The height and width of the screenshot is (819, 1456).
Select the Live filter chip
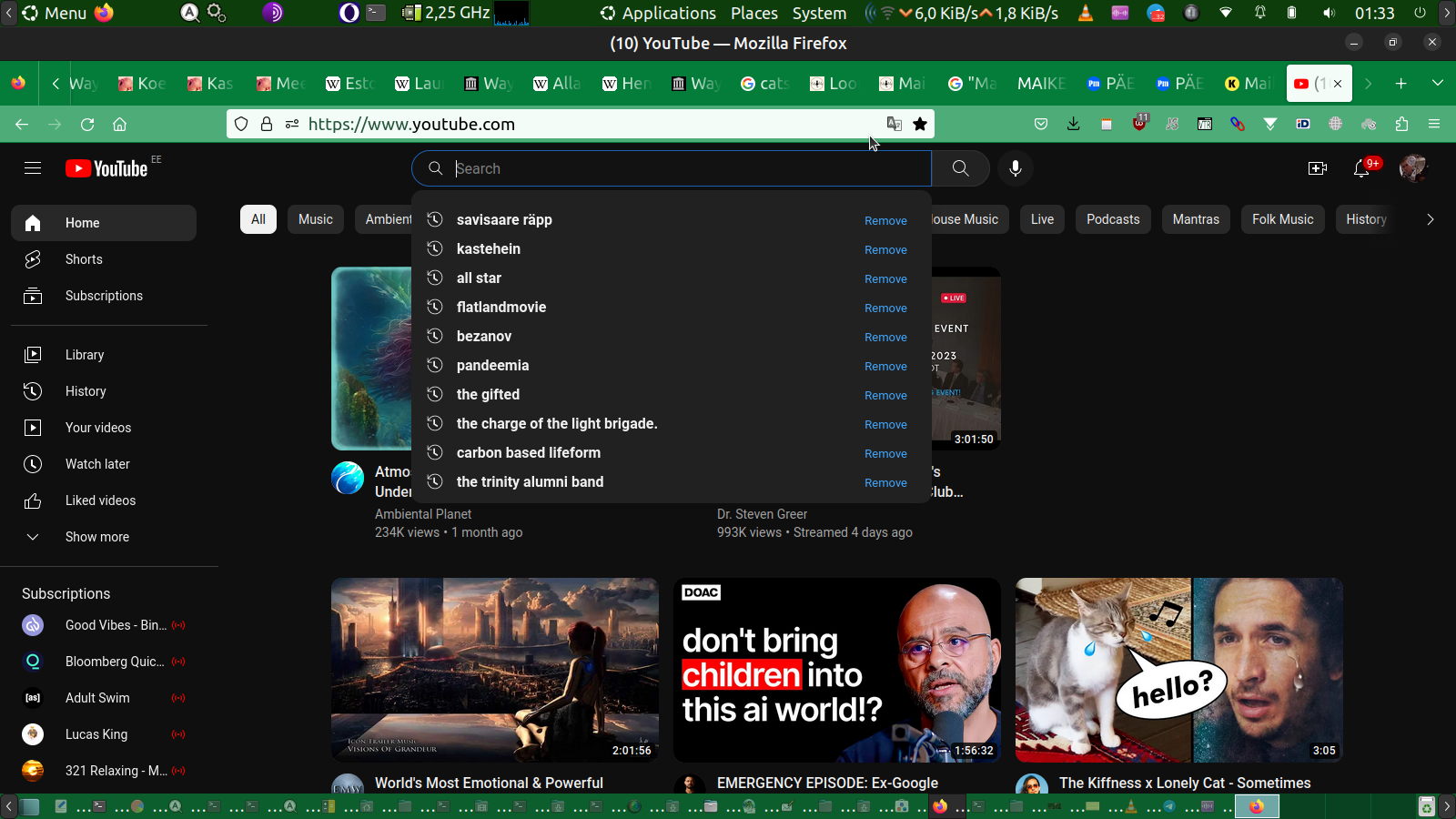(x=1042, y=219)
